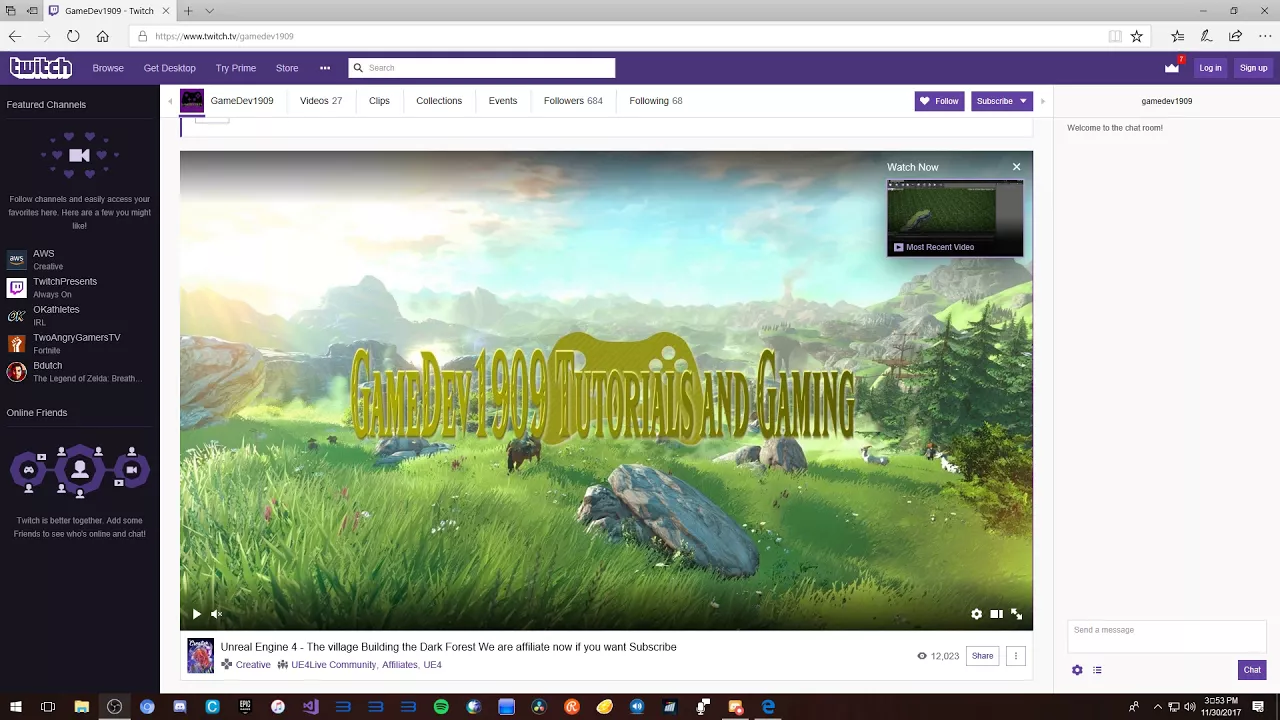Screen dimensions: 1280x720
Task: Open Windows Start menu
Action: 15,707
